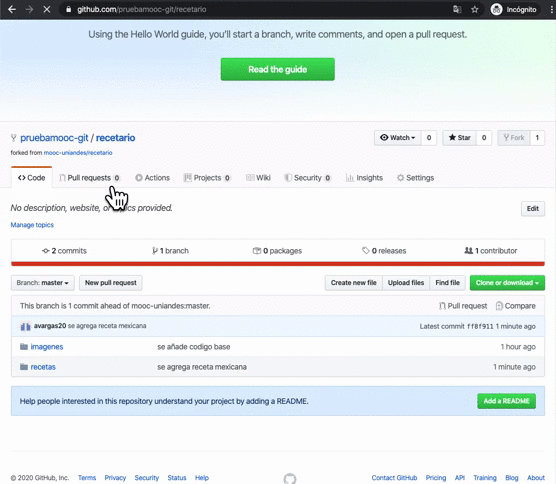Open 'se añade codigo base' commit
The width and height of the screenshot is (556, 484).
pyautogui.click(x=194, y=347)
